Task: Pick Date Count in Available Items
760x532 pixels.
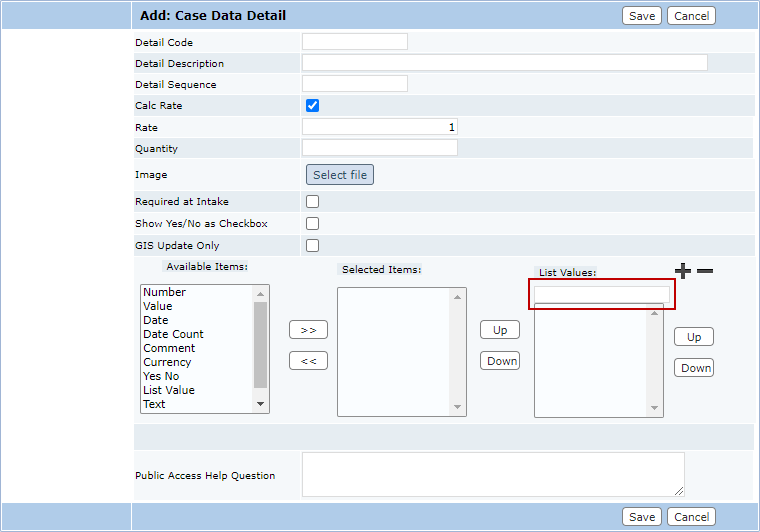Action: click(x=173, y=334)
